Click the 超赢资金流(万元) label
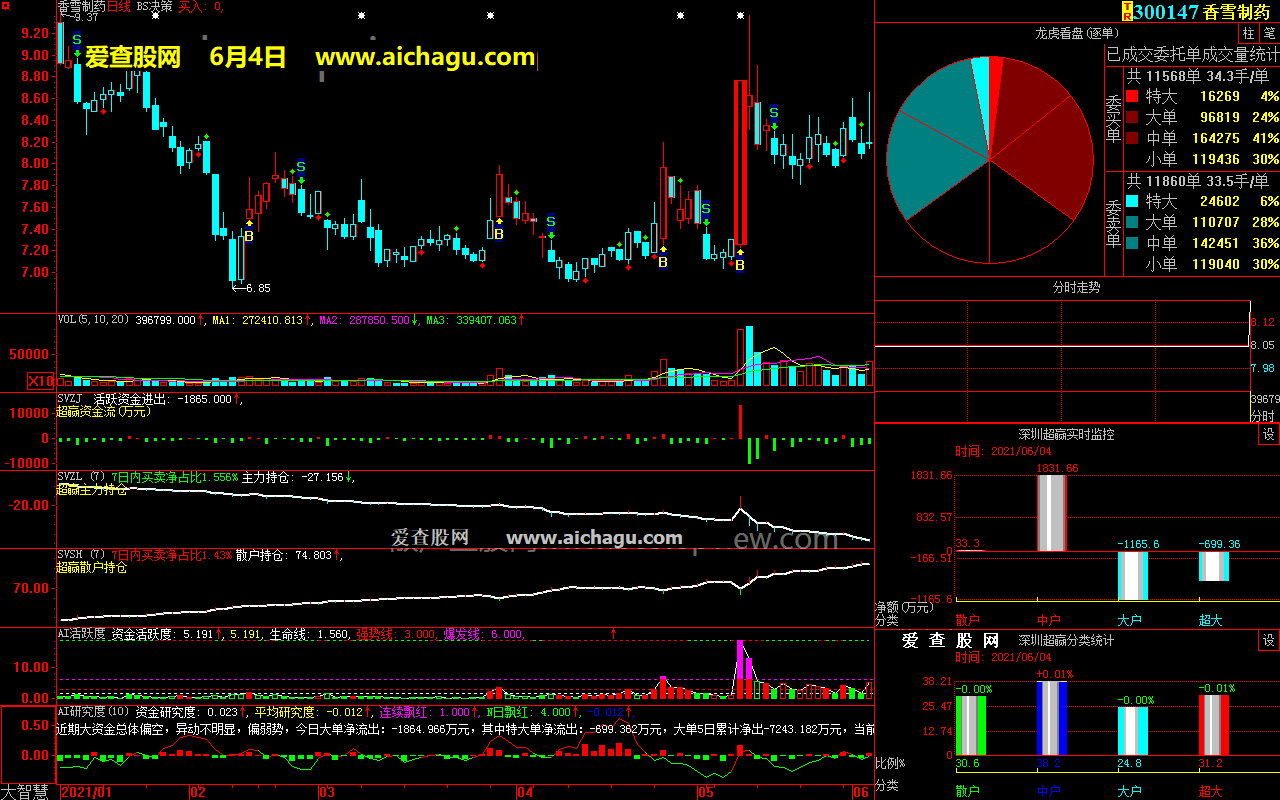1280x800 pixels. pyautogui.click(x=103, y=411)
